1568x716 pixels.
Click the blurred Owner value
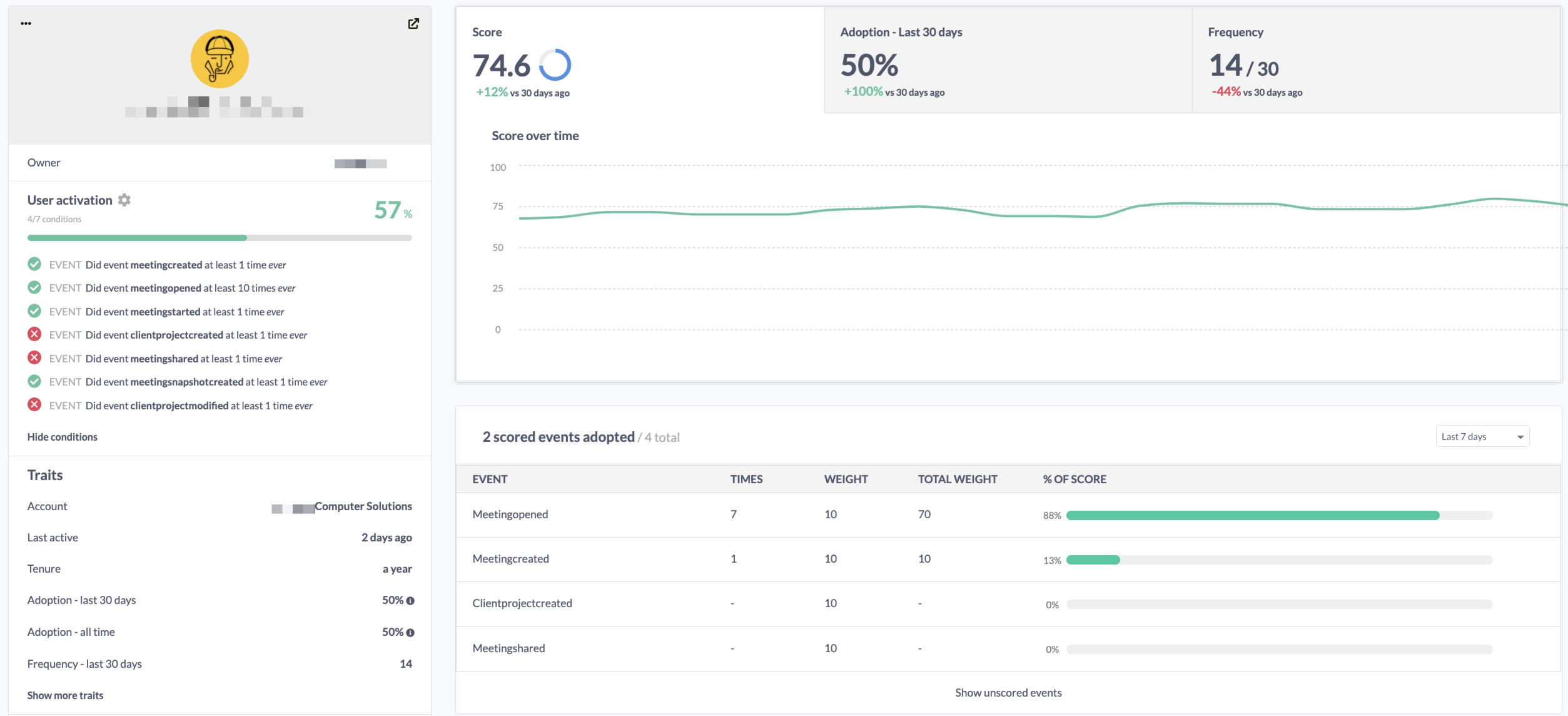point(360,163)
